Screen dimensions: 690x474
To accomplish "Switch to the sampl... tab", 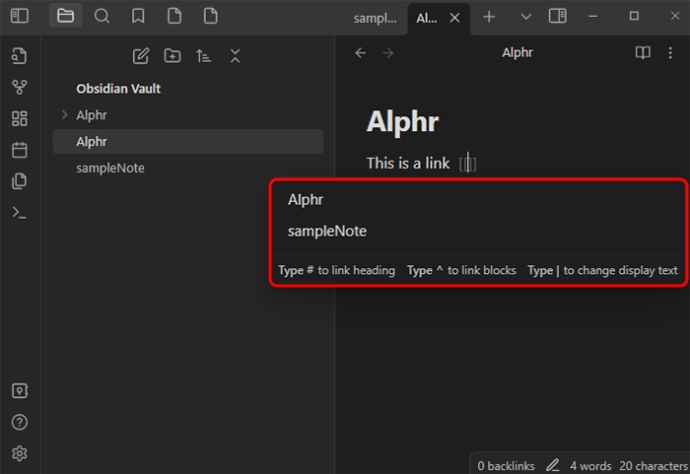I will point(375,18).
